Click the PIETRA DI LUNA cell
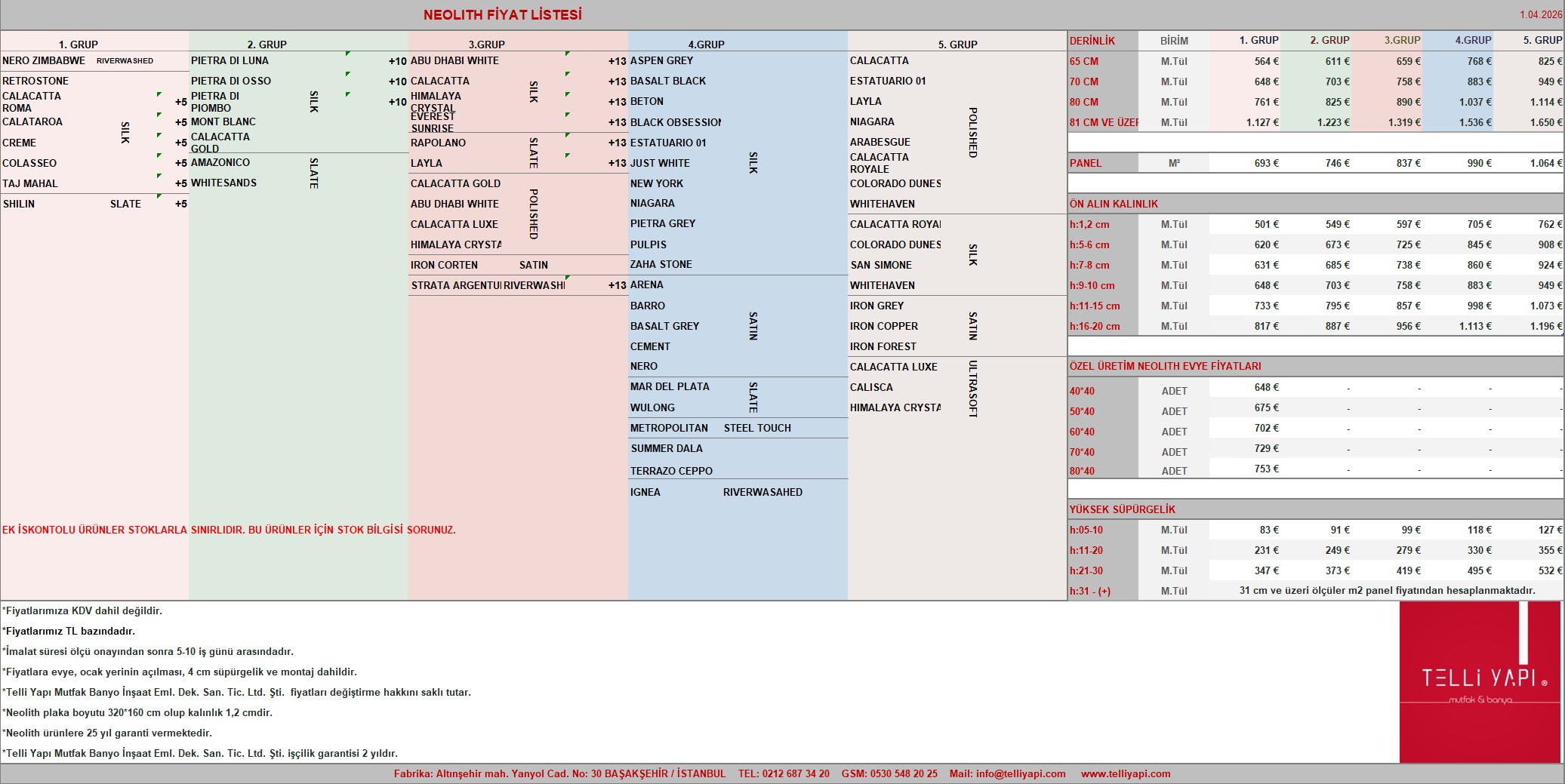1565x784 pixels. pos(230,60)
